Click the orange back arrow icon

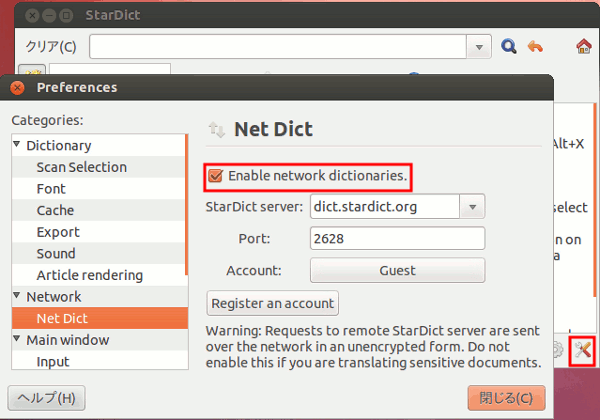tap(535, 46)
